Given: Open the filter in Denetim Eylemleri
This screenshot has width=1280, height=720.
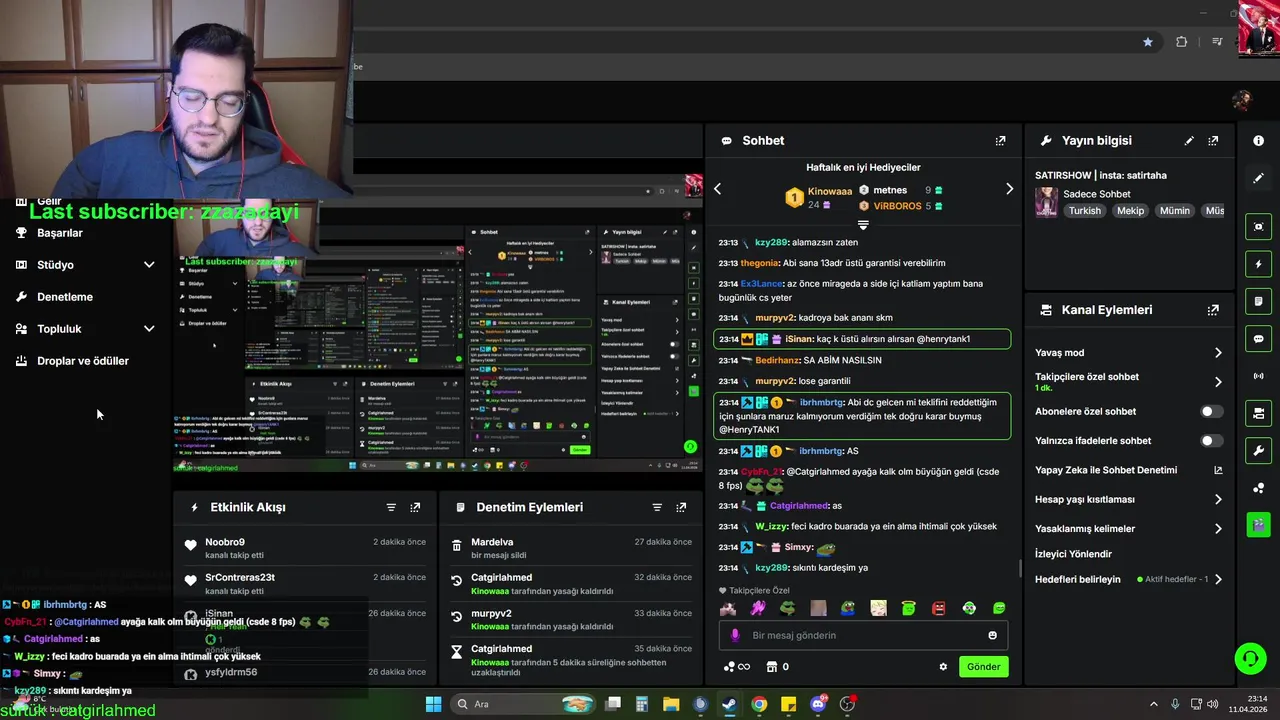Looking at the screenshot, I should 657,507.
